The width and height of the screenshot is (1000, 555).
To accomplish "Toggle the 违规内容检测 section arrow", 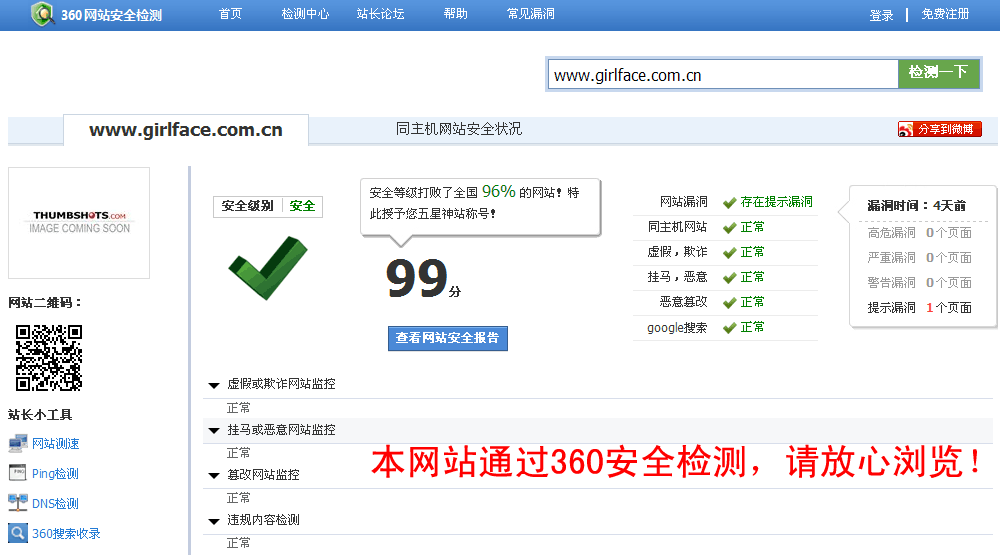I will 214,520.
